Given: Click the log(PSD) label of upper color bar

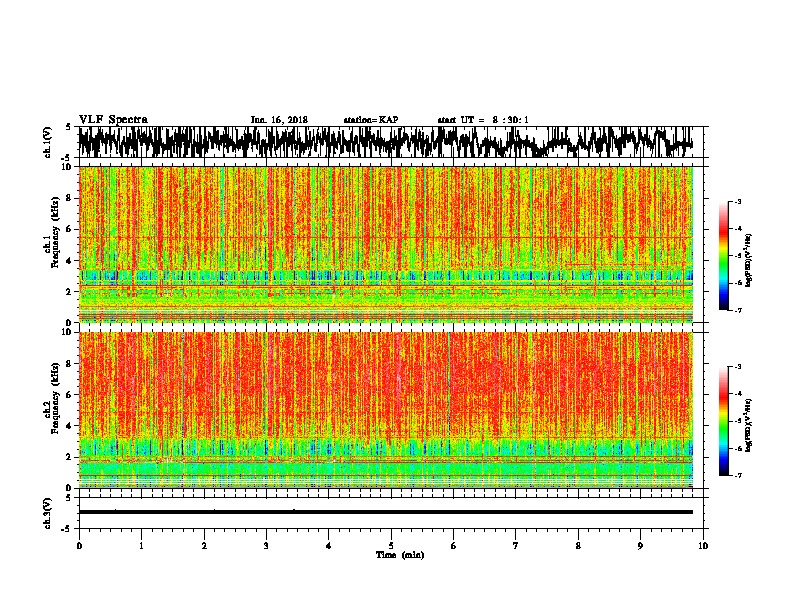Looking at the screenshot, I should (x=749, y=261).
